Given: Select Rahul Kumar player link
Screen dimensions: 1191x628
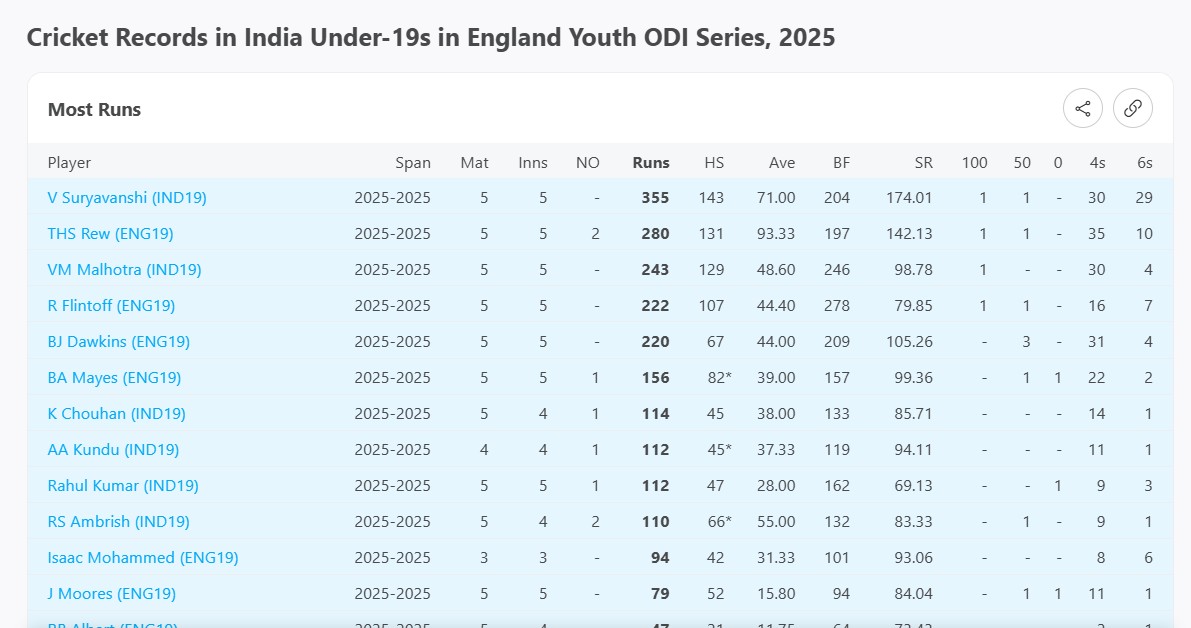Looking at the screenshot, I should (123, 486).
